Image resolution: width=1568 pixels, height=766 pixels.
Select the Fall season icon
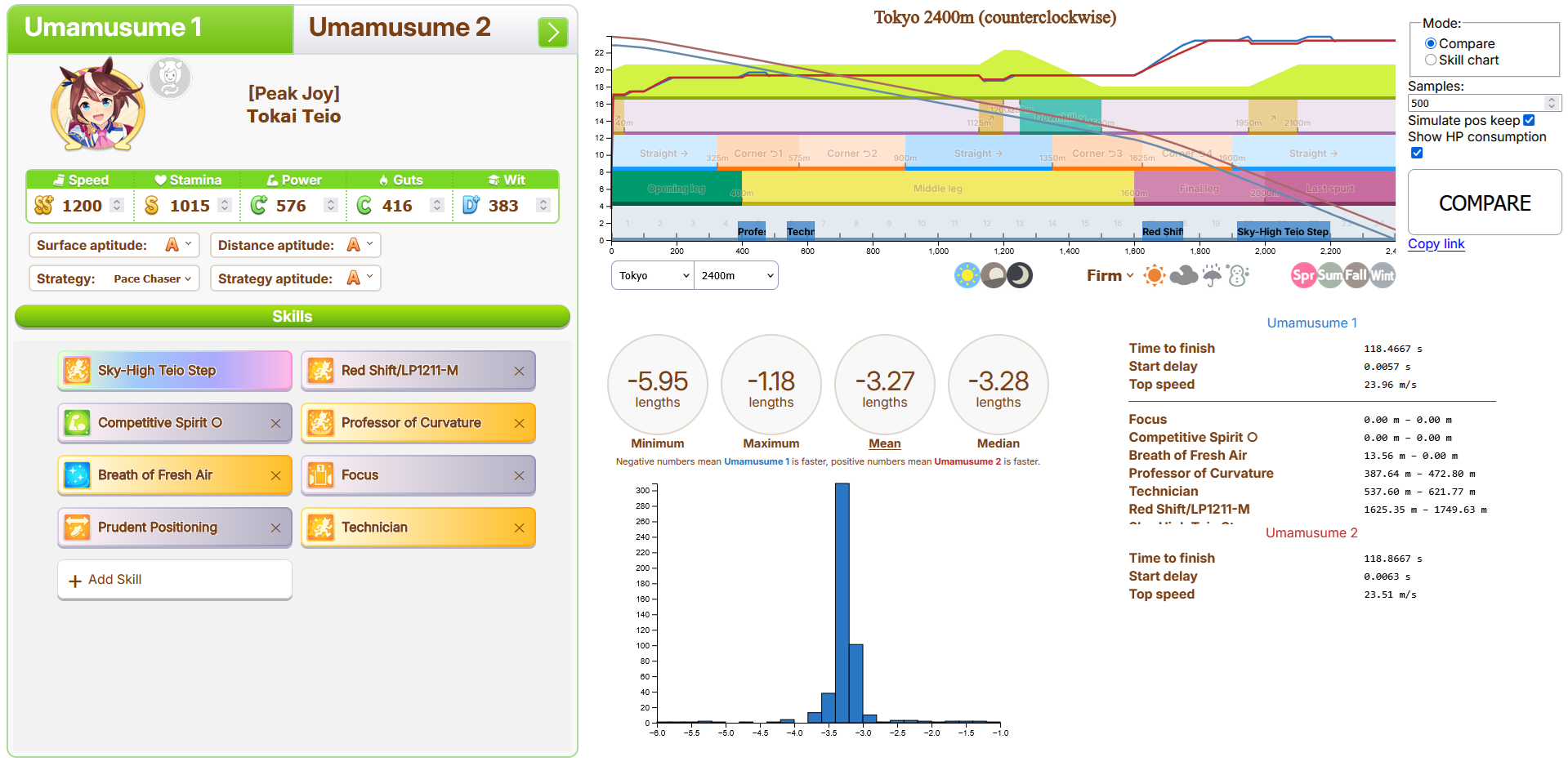click(x=1356, y=275)
